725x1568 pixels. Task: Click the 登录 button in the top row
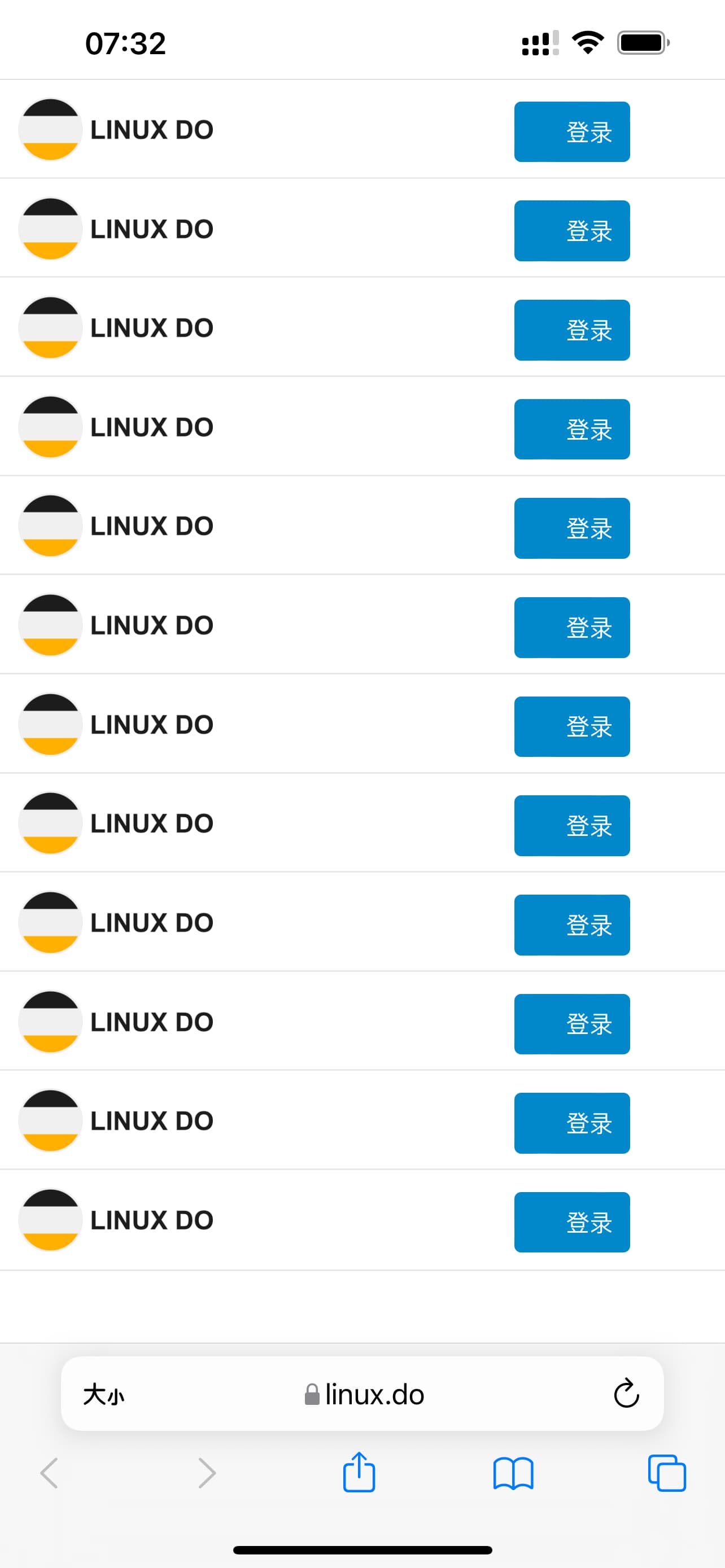point(571,132)
